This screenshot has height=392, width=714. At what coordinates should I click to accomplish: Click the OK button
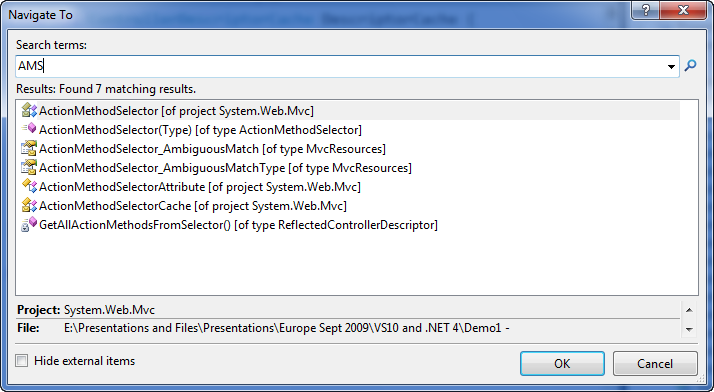click(x=562, y=363)
